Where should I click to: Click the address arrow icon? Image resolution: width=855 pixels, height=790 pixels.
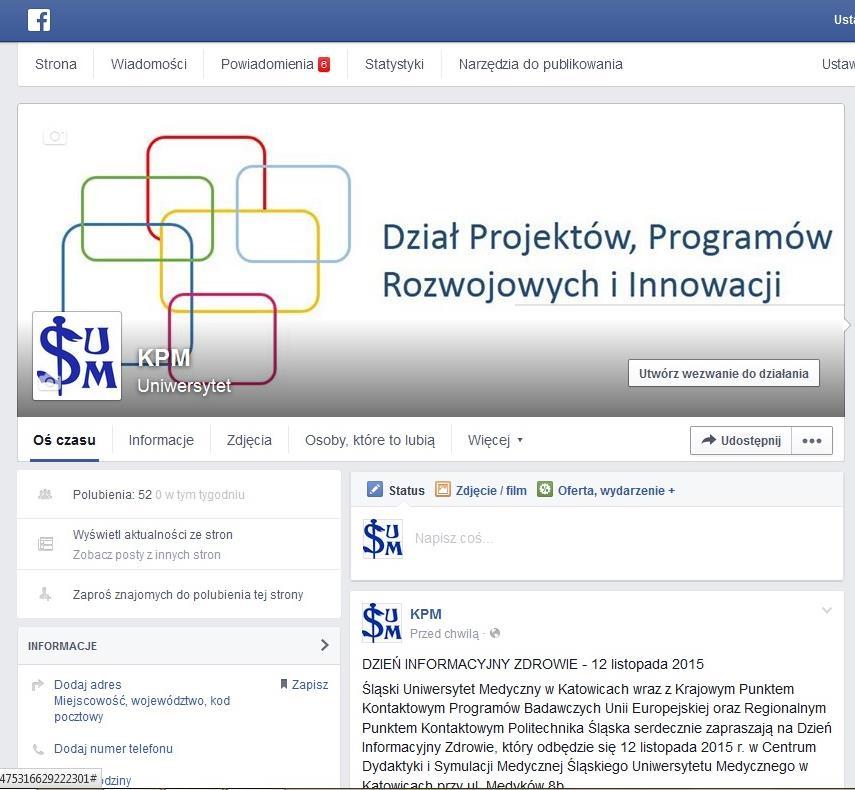coord(38,685)
